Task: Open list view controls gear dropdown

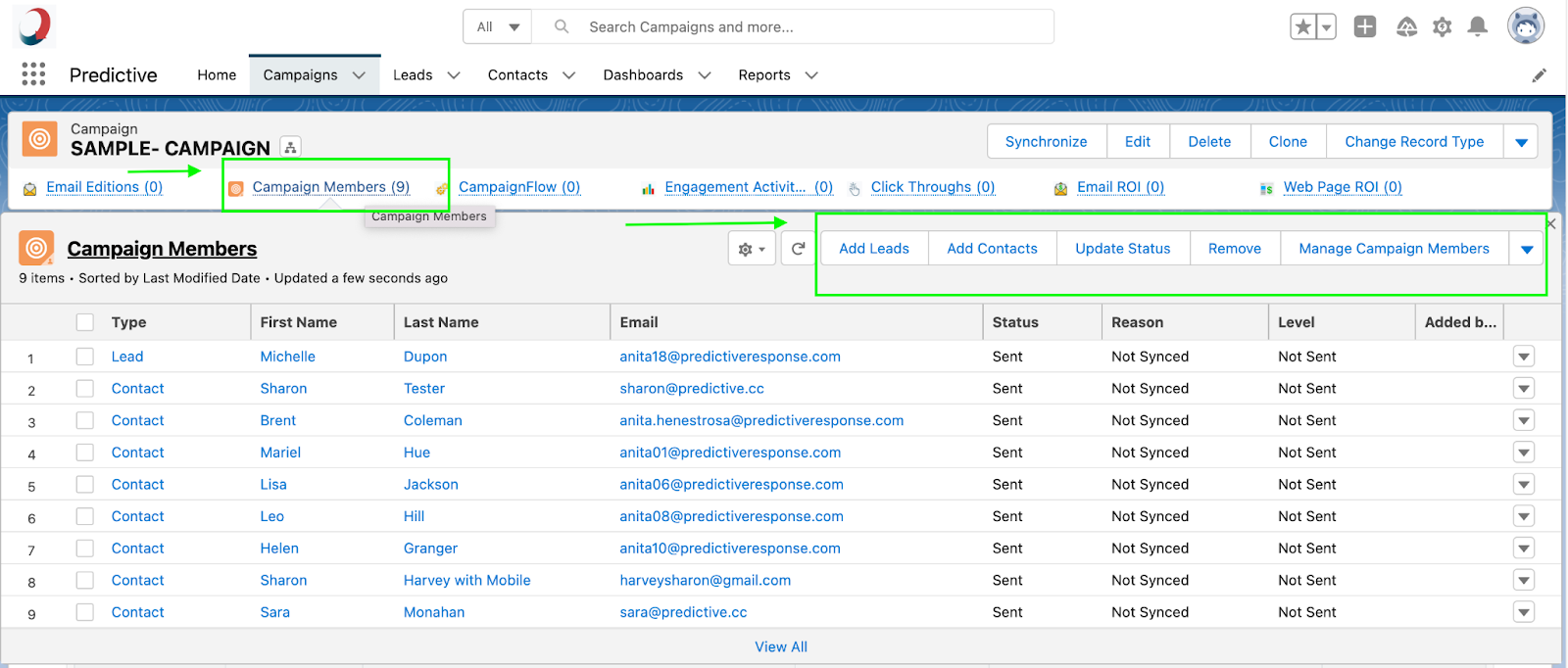Action: click(x=752, y=249)
